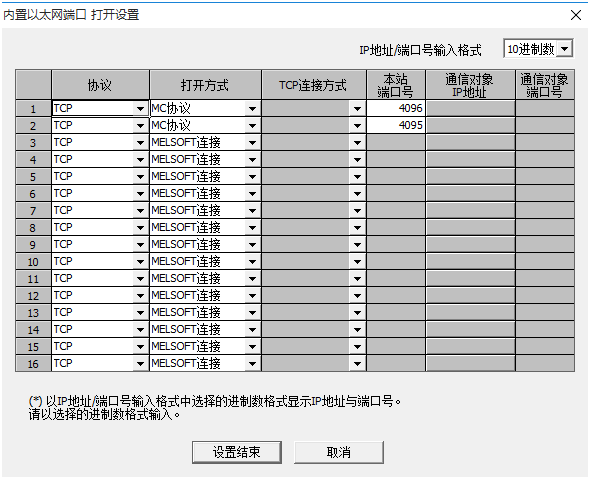Click the 打开方式 column header
This screenshot has width=589, height=477.
click(x=205, y=85)
